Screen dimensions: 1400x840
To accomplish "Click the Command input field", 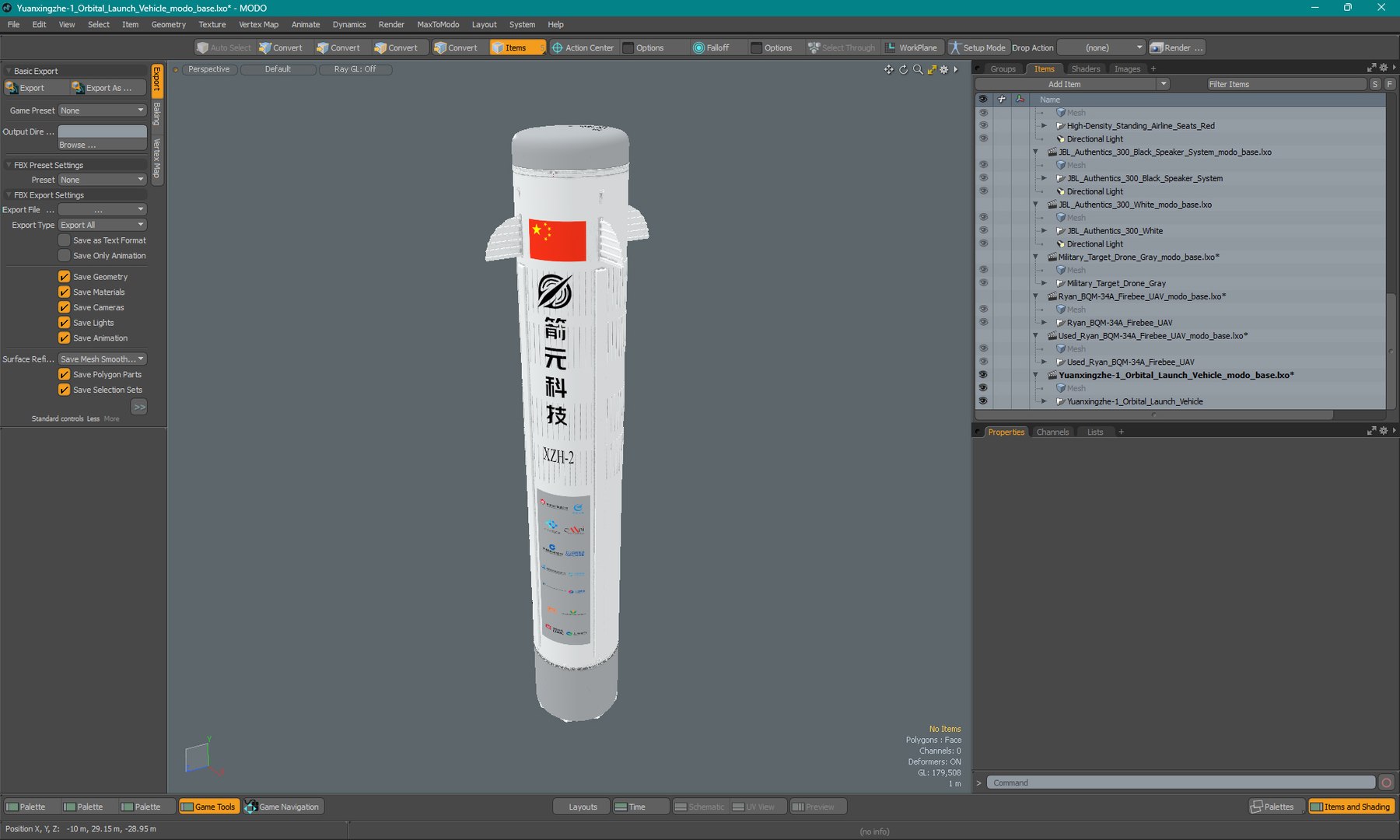I will pyautogui.click(x=1181, y=782).
